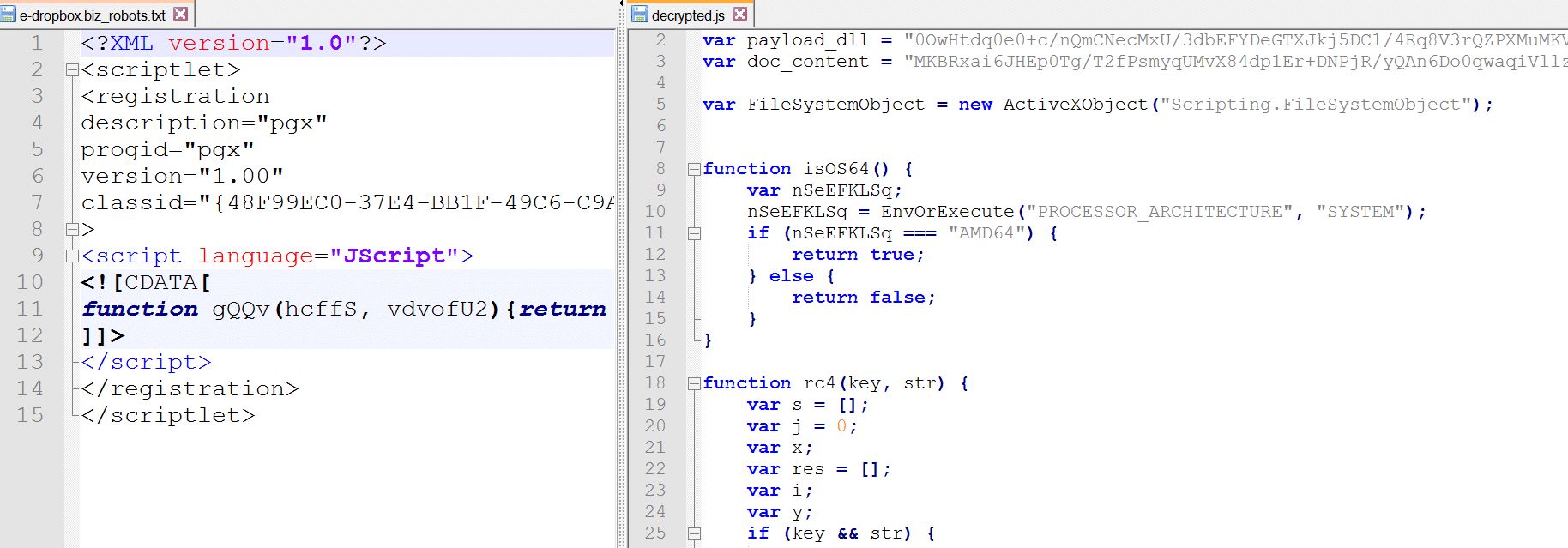Click the </script> closing tag
1568x548 pixels.
coord(146,363)
